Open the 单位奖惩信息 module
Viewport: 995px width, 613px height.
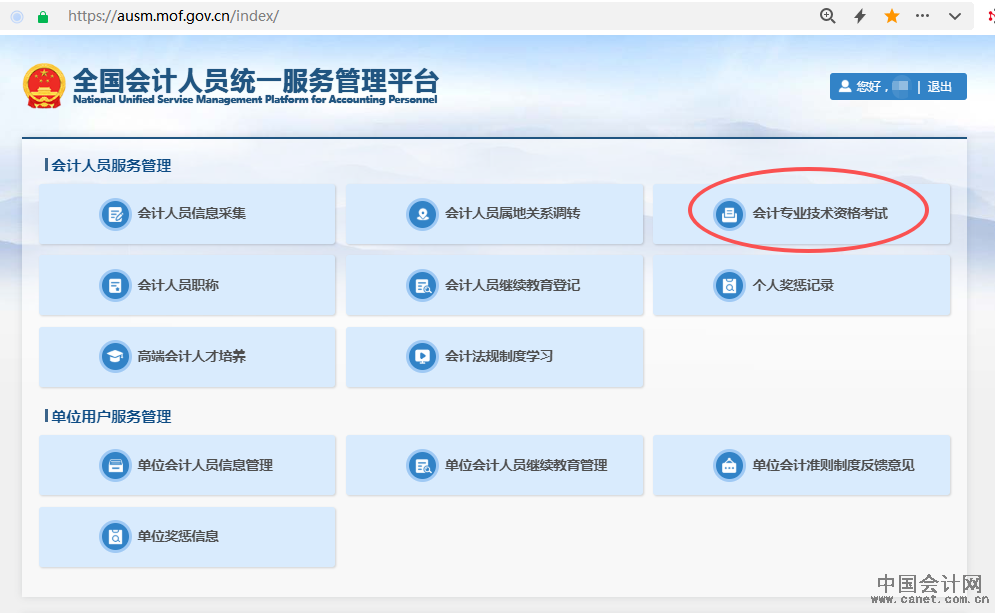pyautogui.click(x=187, y=537)
